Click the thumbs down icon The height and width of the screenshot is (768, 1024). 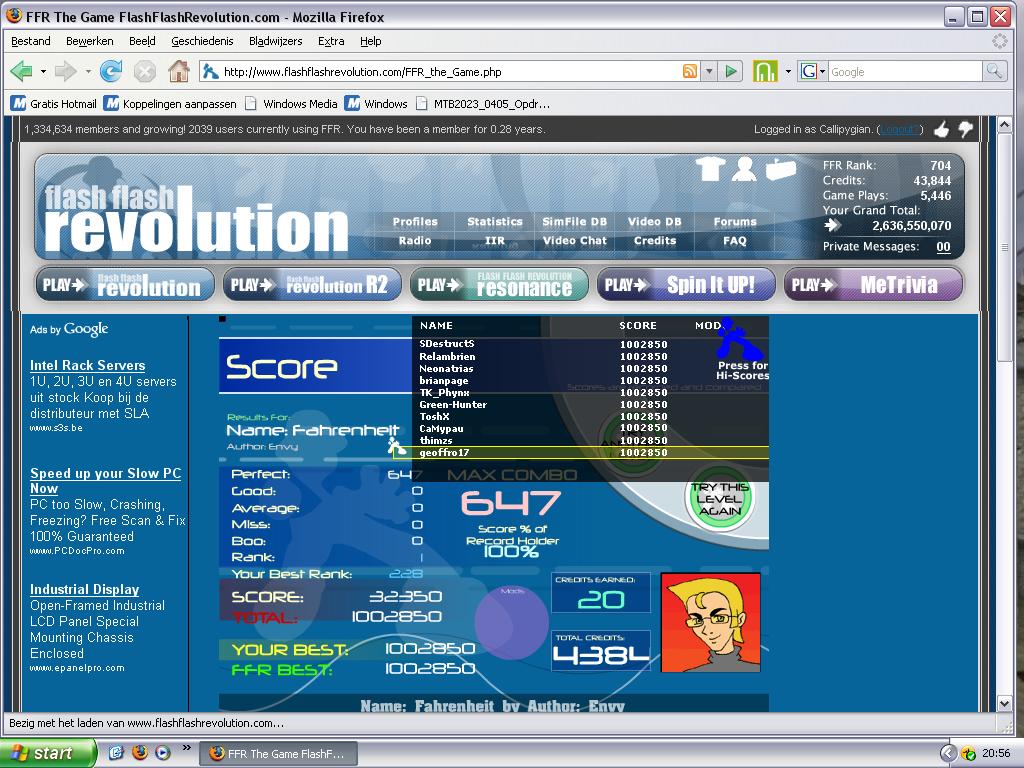click(x=965, y=129)
